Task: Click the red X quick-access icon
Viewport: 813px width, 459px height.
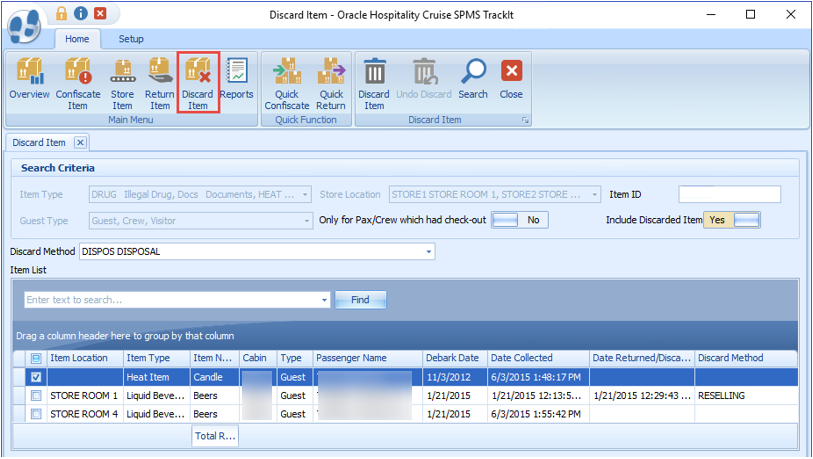Action: [100, 13]
